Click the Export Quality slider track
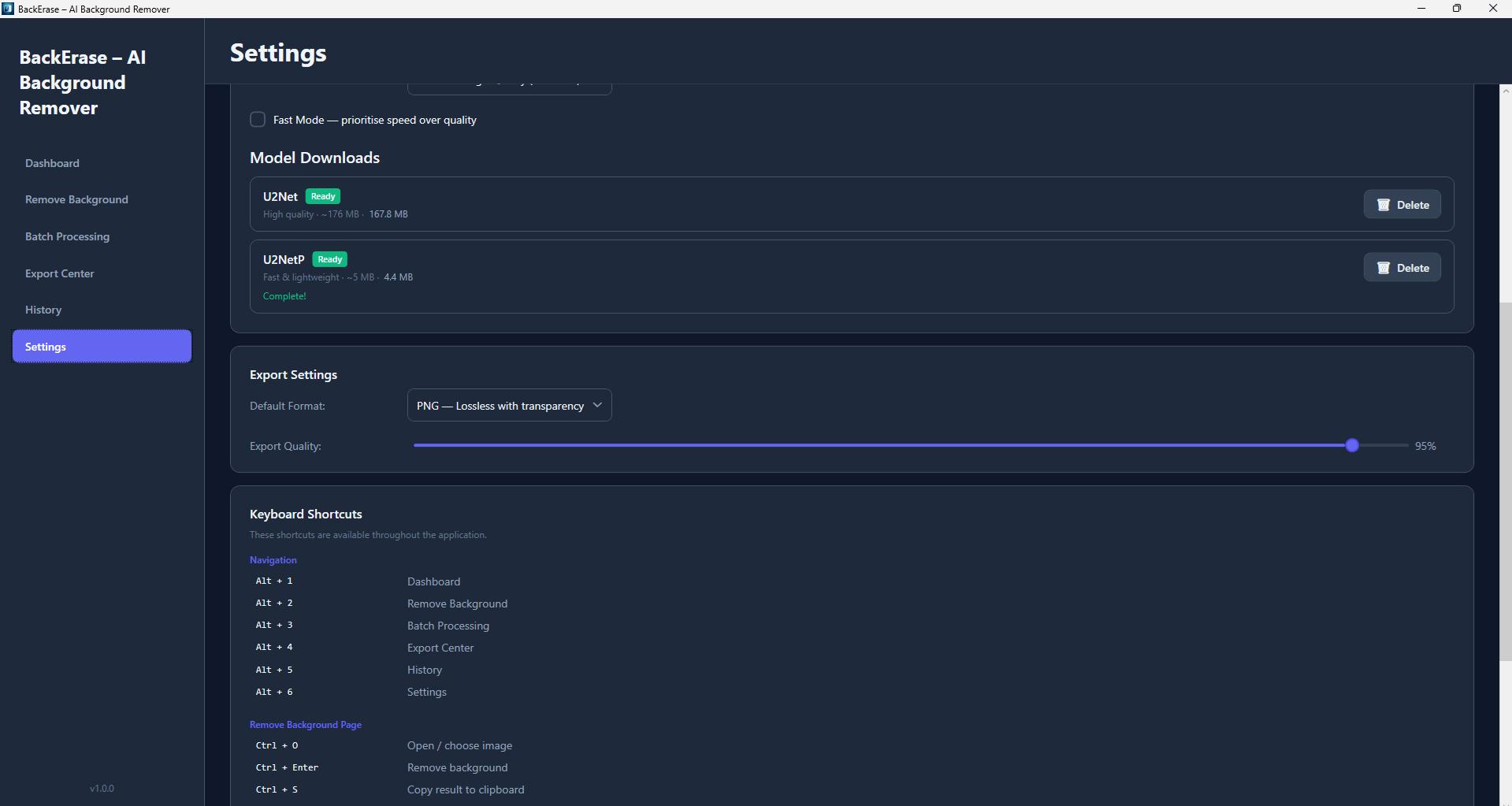This screenshot has width=1512, height=806. (910, 445)
